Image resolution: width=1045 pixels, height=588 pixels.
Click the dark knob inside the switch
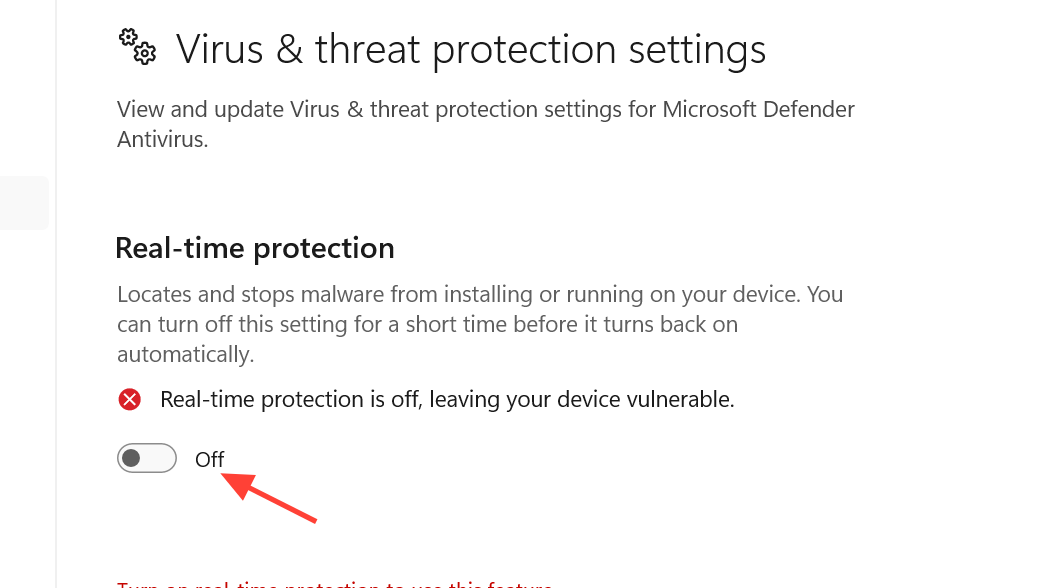point(131,459)
